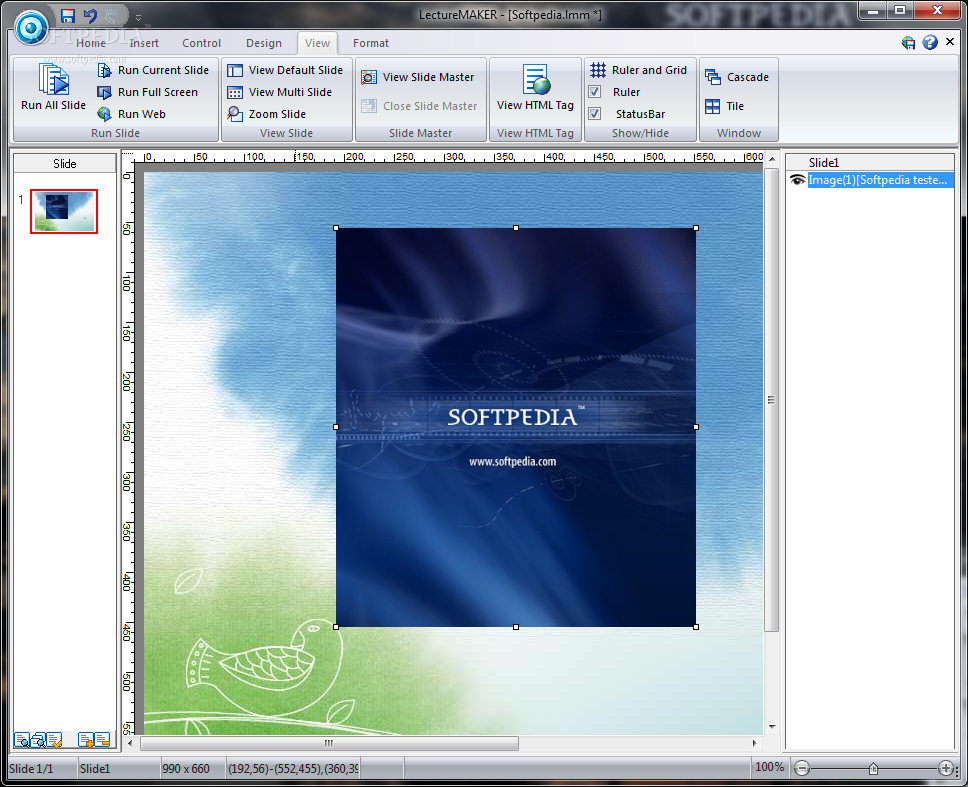Viewport: 968px width, 787px height.
Task: Click the 100% zoom level readout
Action: click(x=769, y=767)
